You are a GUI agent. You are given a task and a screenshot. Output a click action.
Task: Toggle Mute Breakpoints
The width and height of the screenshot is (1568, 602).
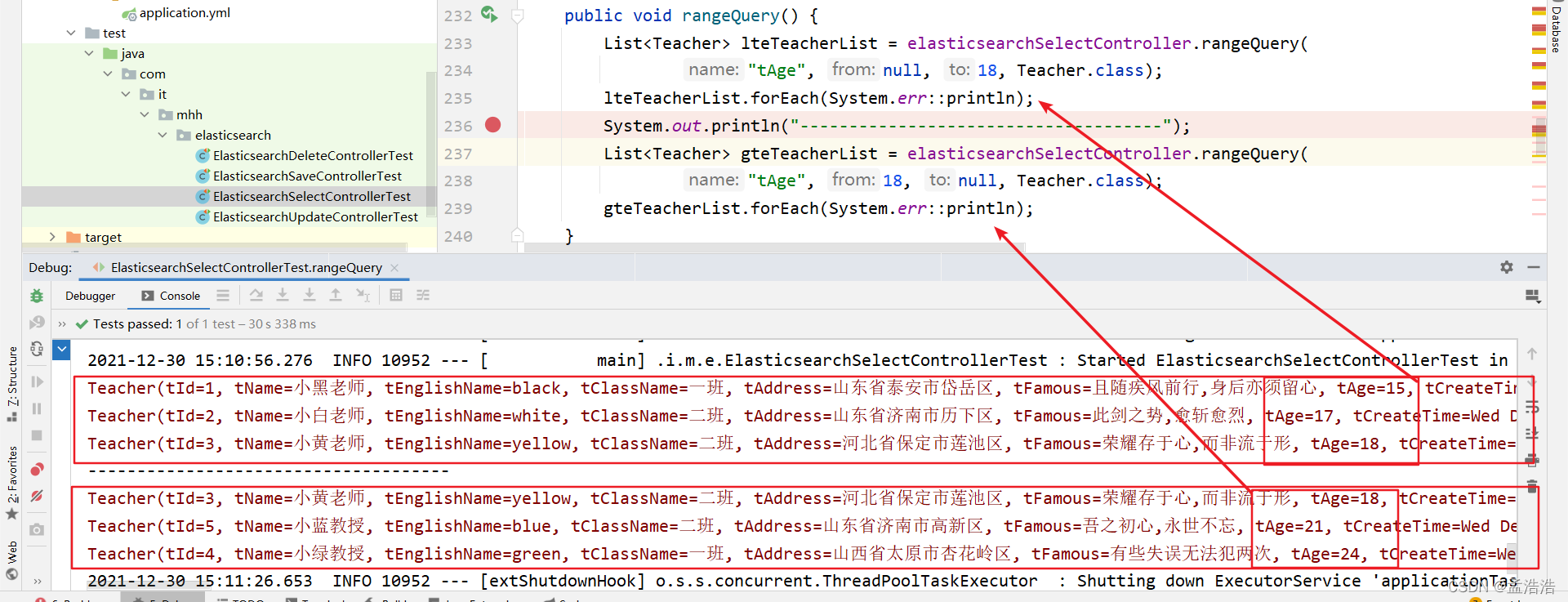pos(37,496)
